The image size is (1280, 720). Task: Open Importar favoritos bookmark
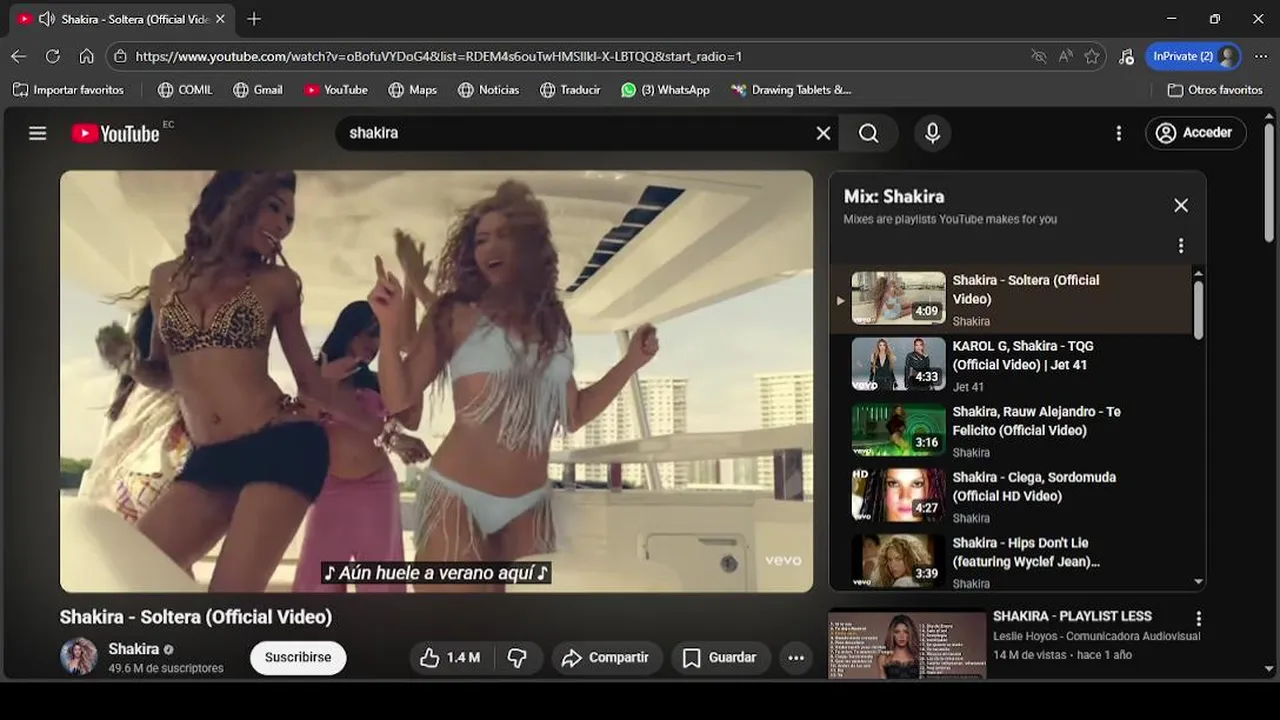(x=68, y=90)
